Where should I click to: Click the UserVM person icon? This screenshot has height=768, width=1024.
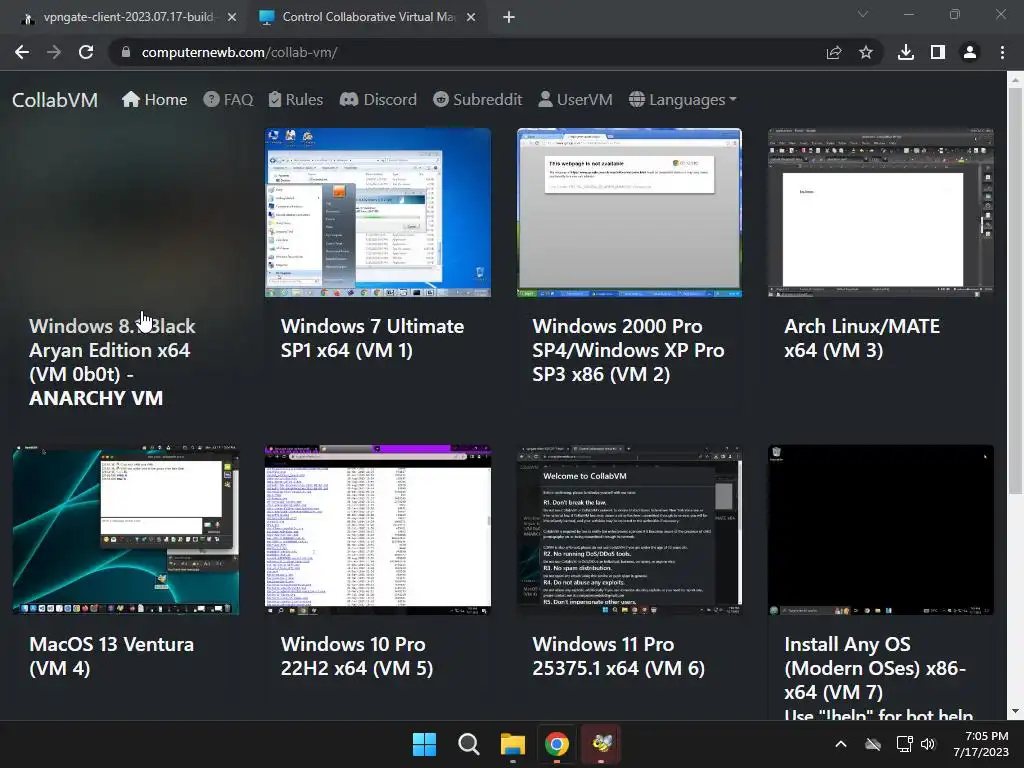pos(545,99)
